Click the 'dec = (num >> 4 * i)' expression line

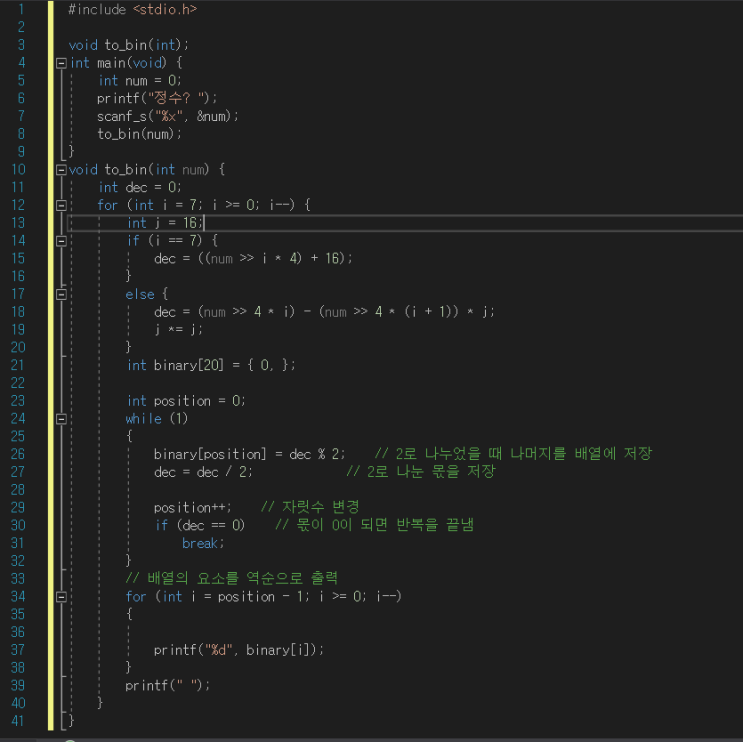(324, 312)
